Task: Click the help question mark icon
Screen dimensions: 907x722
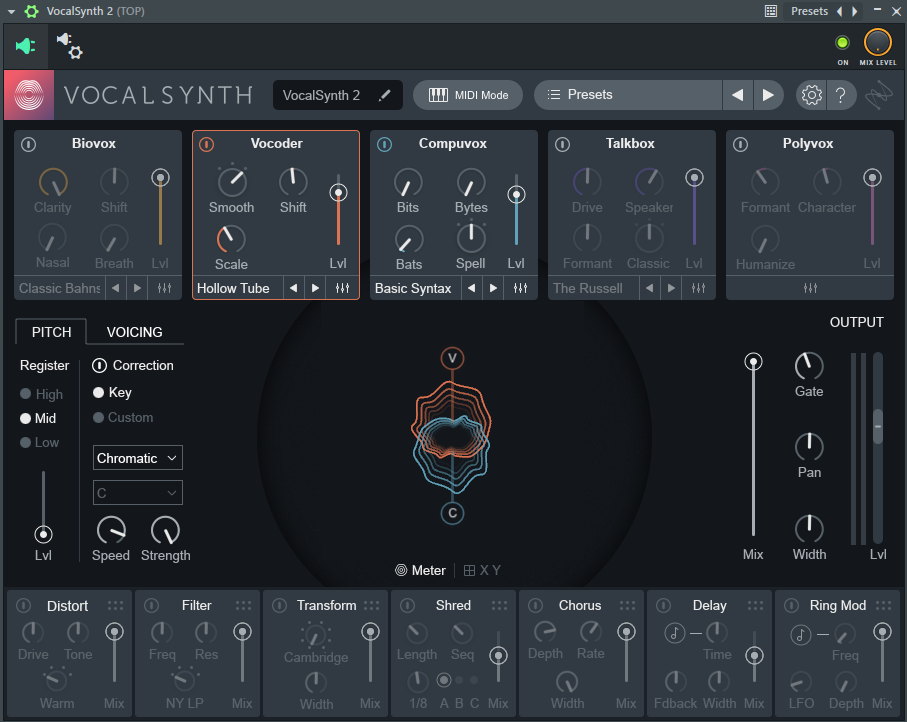Action: (841, 95)
